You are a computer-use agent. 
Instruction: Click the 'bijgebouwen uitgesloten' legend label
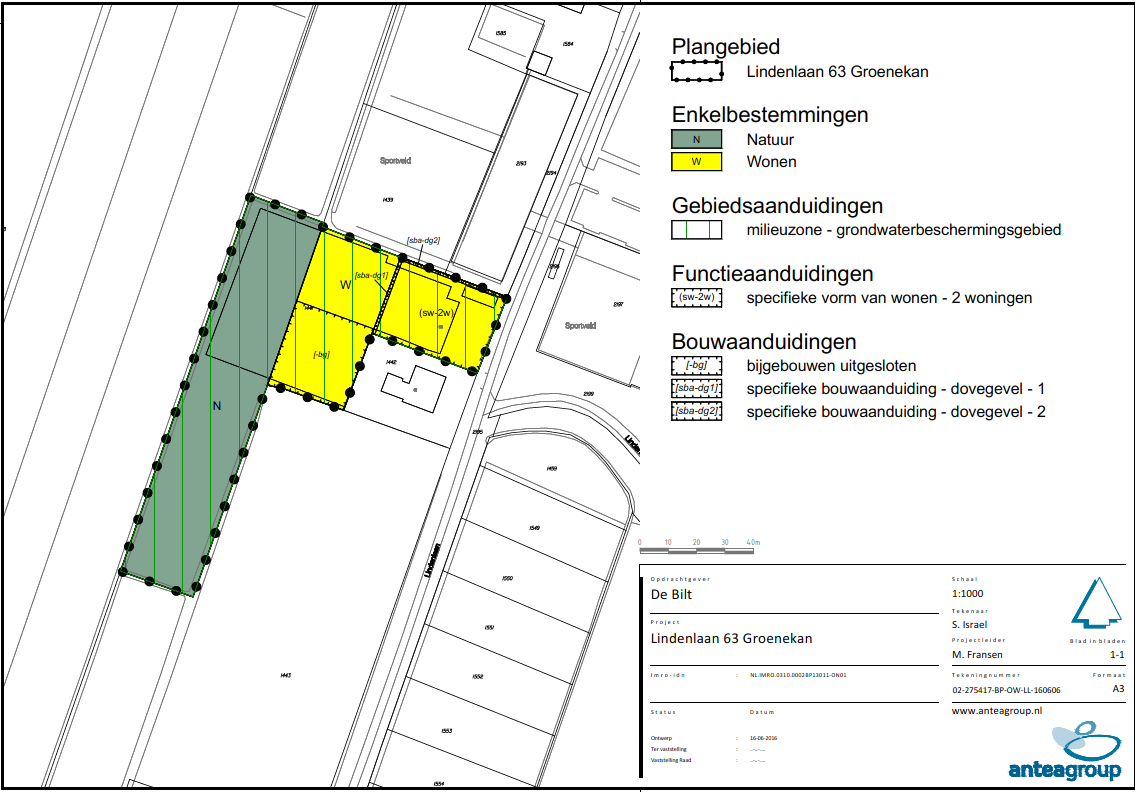(832, 366)
